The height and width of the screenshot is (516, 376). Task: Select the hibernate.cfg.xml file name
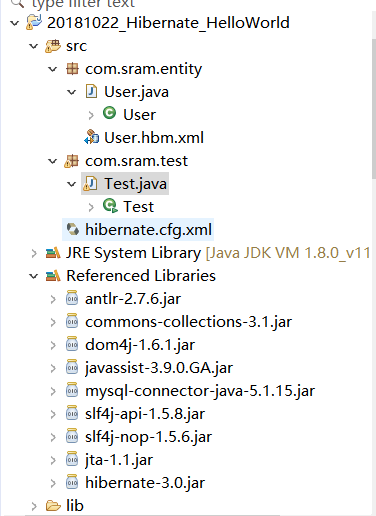148,230
